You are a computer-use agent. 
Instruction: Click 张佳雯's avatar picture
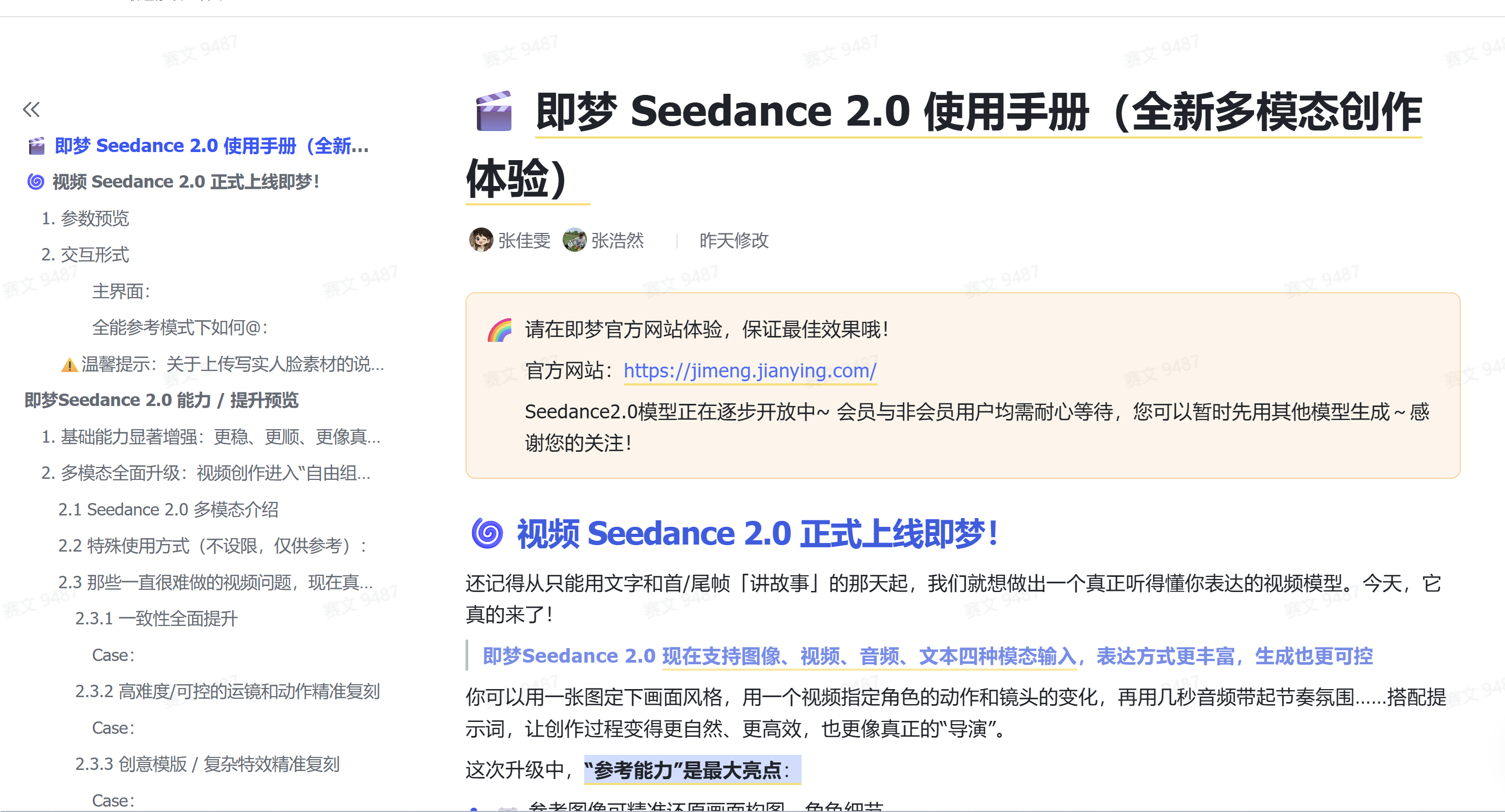481,240
